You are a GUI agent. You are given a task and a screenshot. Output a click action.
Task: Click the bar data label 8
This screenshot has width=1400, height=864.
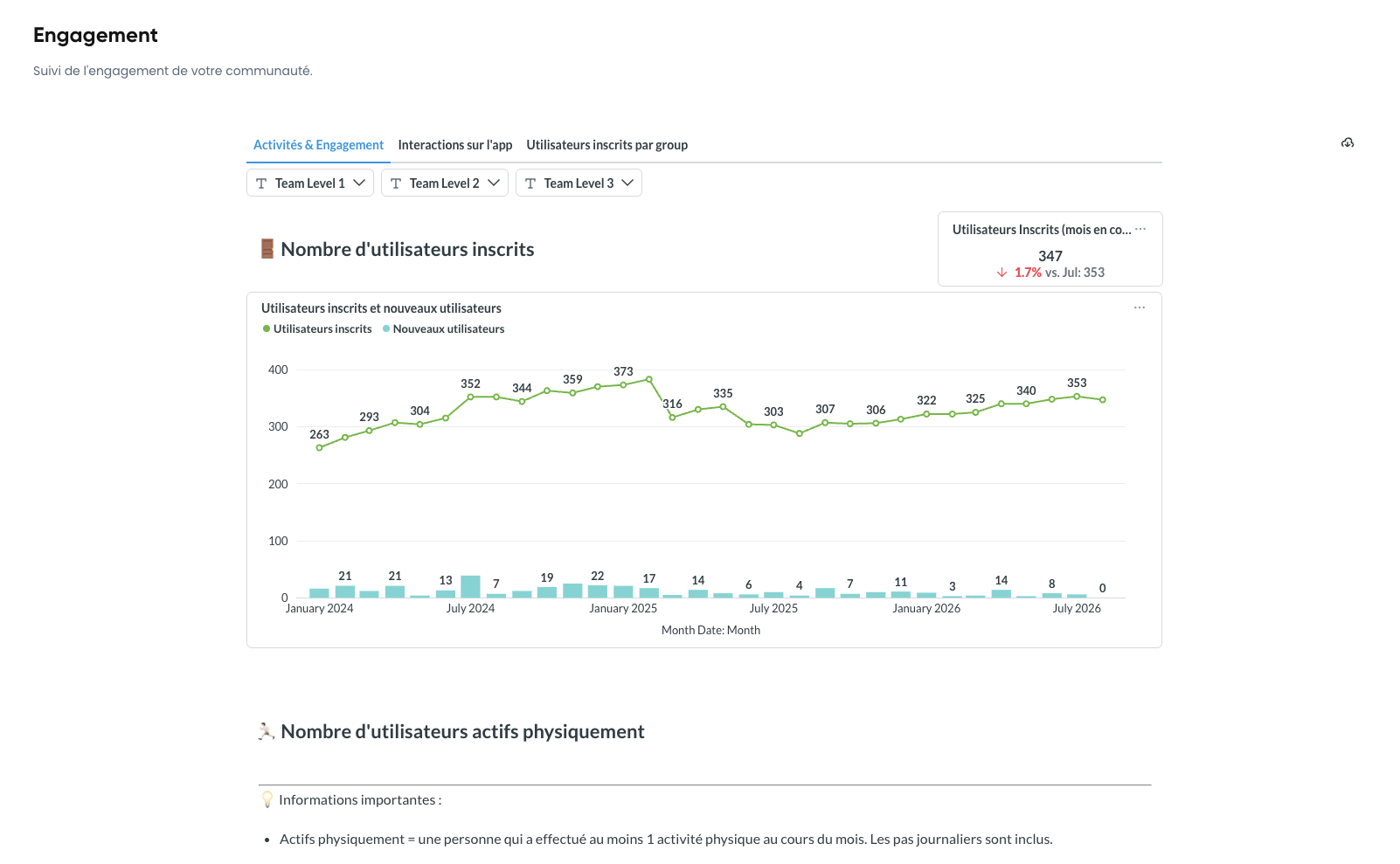pos(1052,584)
